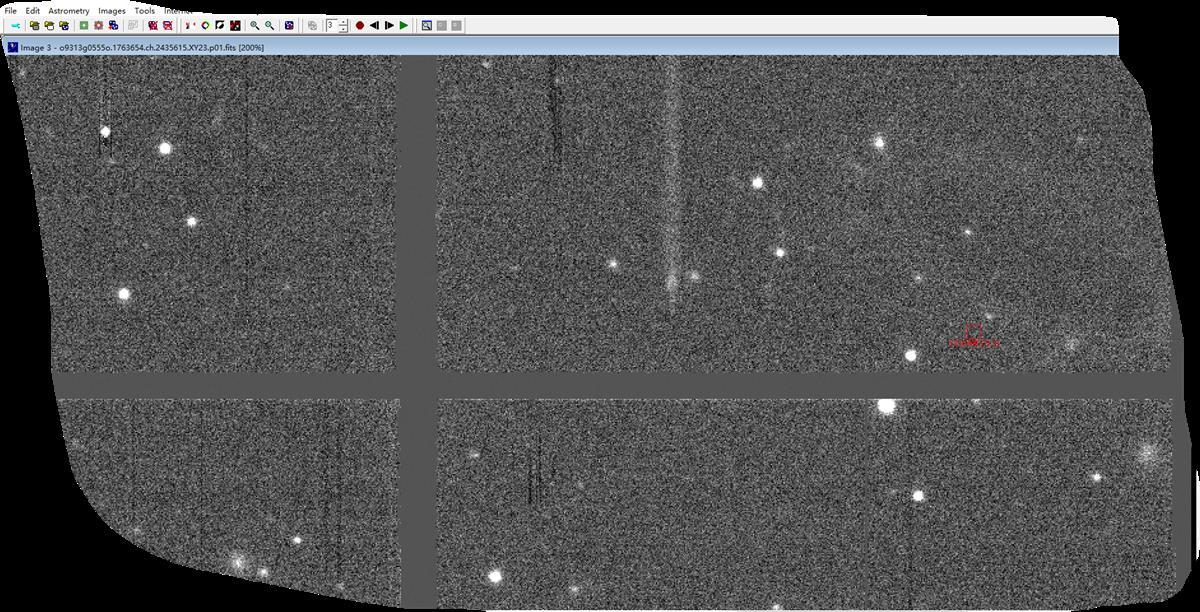The height and width of the screenshot is (612, 1200).
Task: Click the Zoom Out magnifier icon
Action: click(269, 25)
